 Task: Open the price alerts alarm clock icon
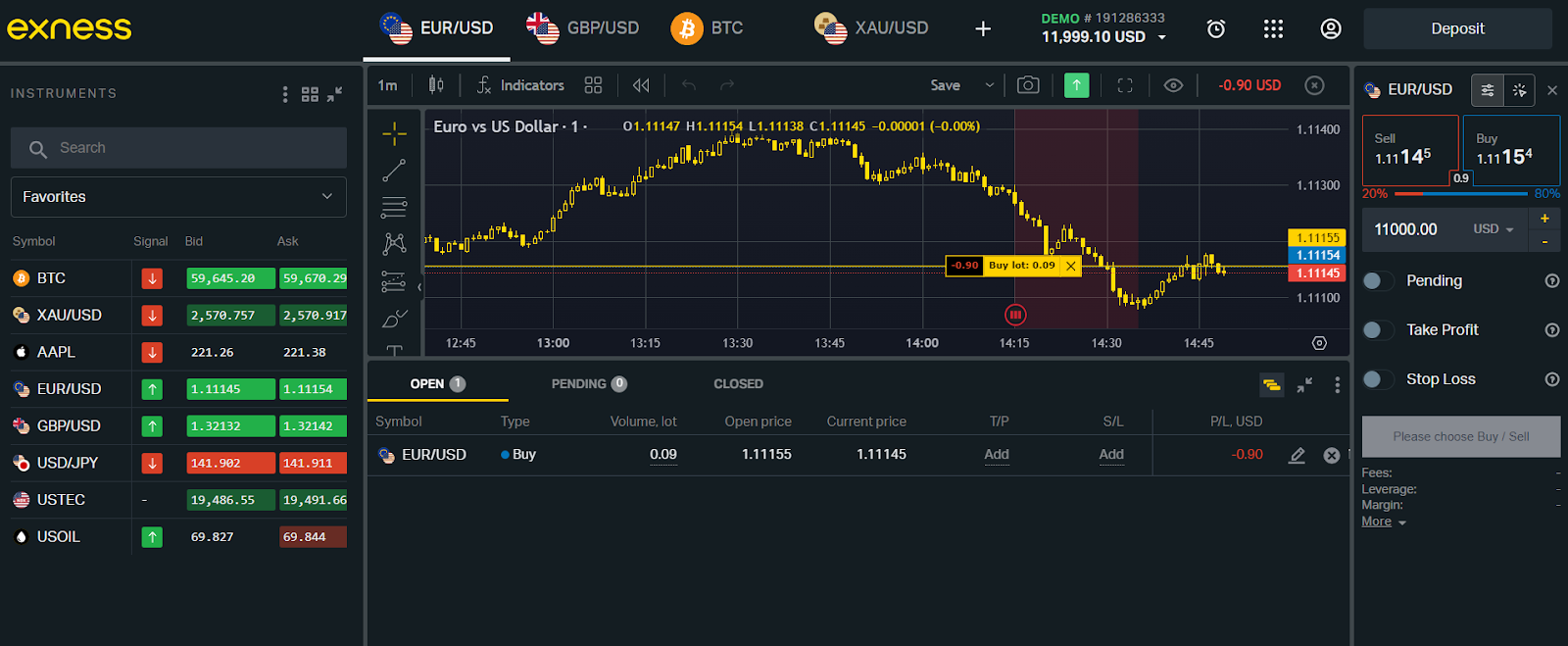[1215, 29]
